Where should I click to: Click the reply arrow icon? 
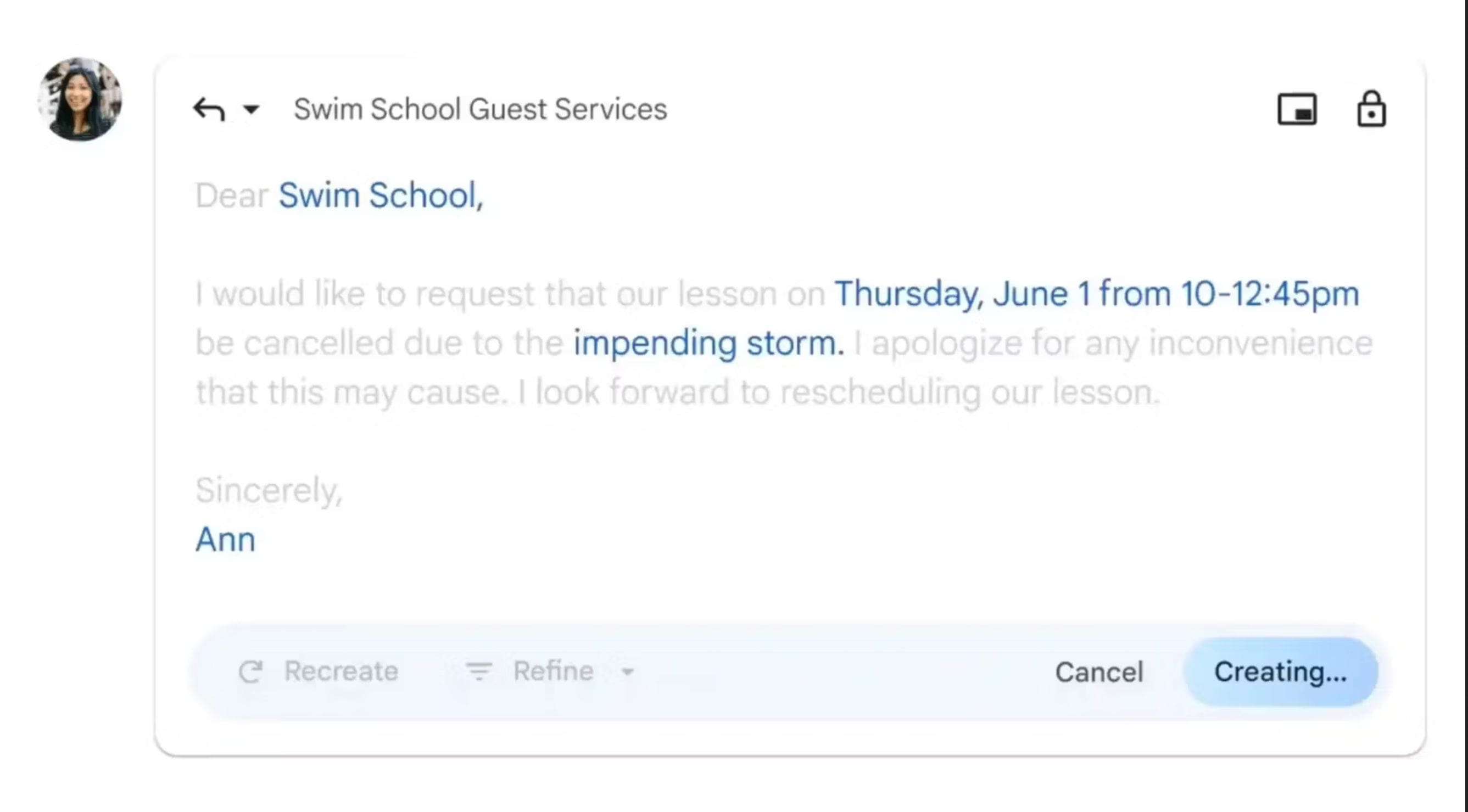(209, 109)
